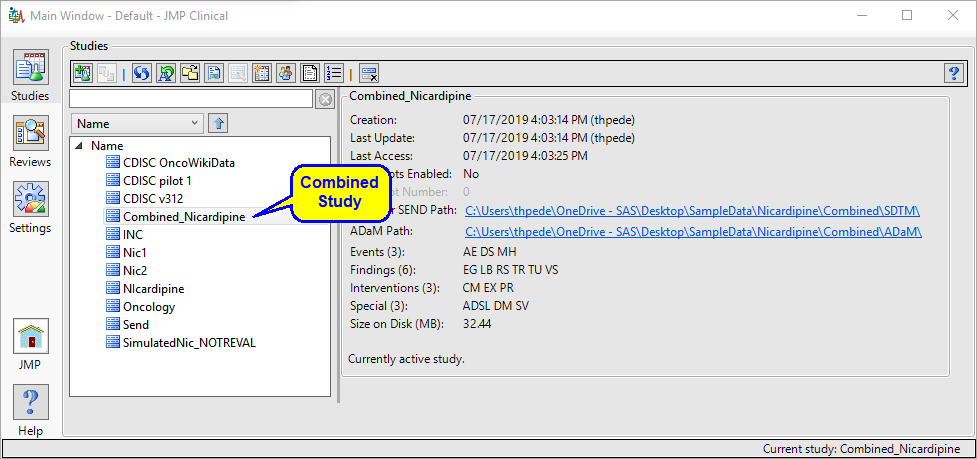Click the JMP Clinical app icon in title bar
977x459 pixels.
click(x=16, y=16)
